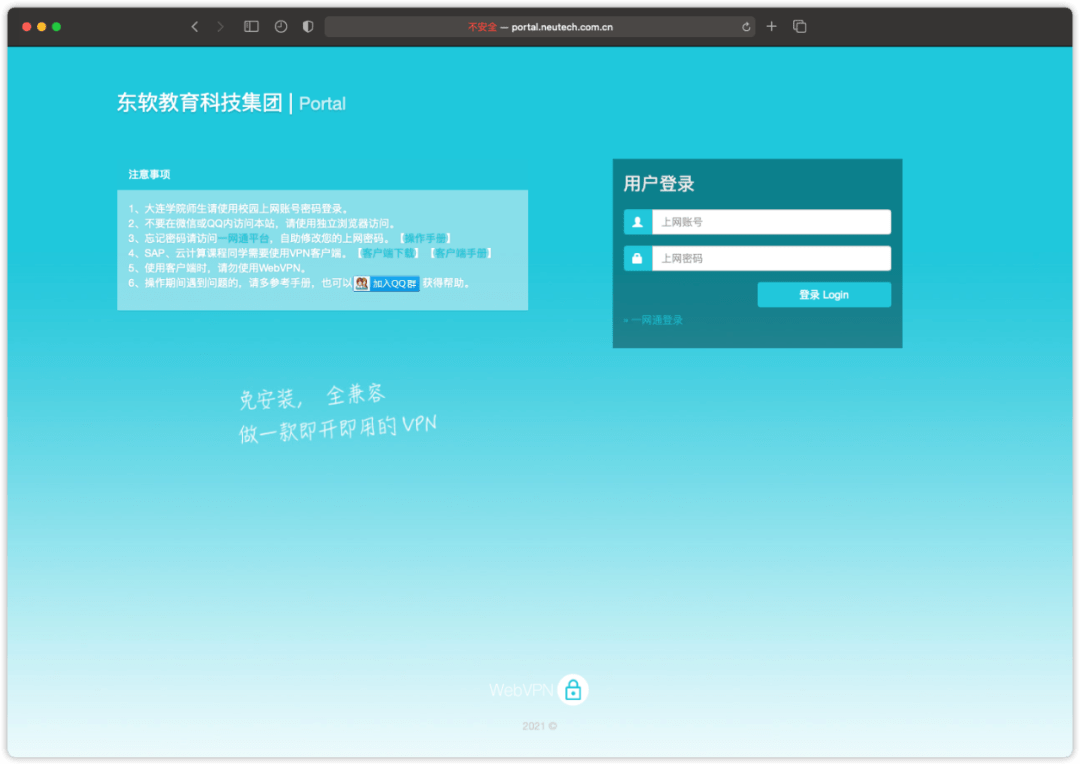Screen dimensions: 1080x764
Task: Click the user account icon beside the username field
Action: point(636,222)
